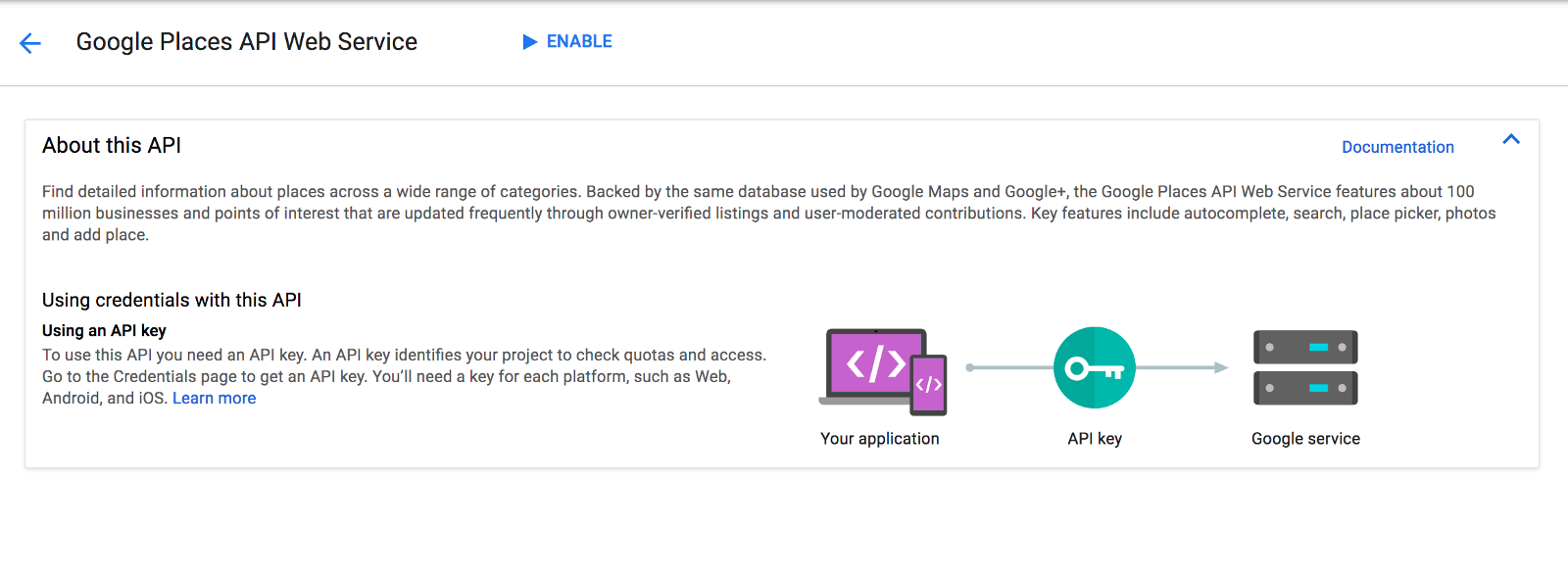This screenshot has width=1568, height=575.
Task: Click the small purple phone icon
Action: pos(929,385)
